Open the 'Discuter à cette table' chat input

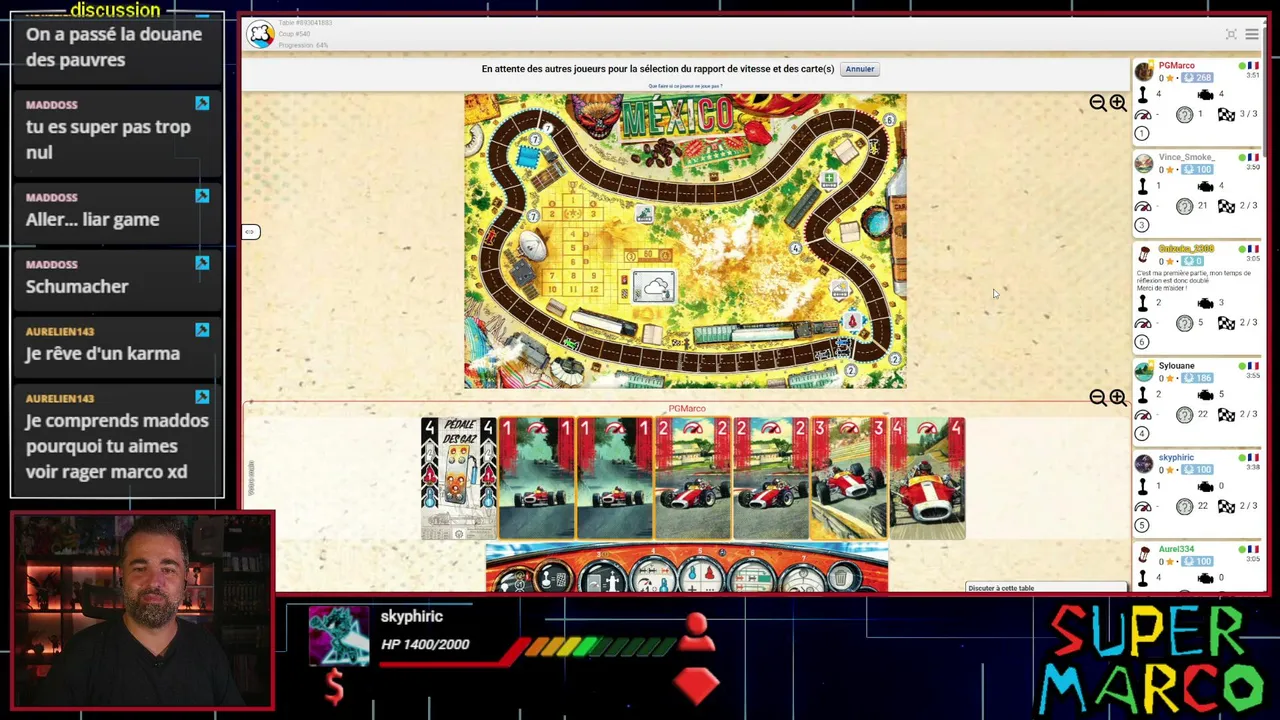(x=1046, y=588)
